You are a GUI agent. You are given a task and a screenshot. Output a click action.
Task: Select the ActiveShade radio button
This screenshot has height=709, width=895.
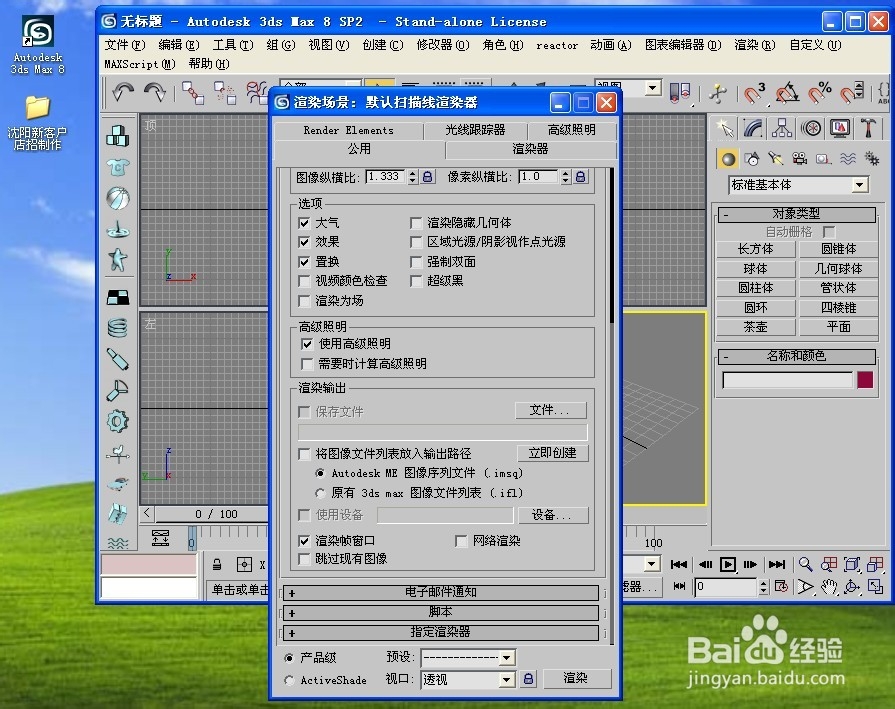click(x=289, y=680)
